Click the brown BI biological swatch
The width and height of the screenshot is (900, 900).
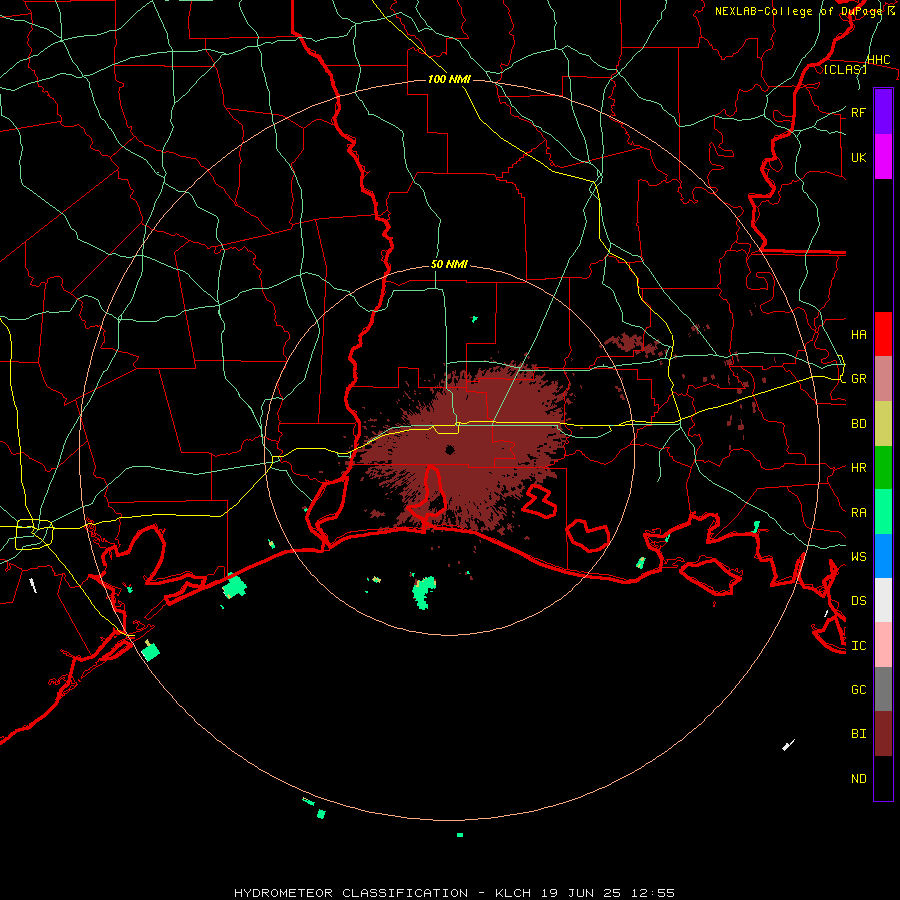(x=883, y=734)
